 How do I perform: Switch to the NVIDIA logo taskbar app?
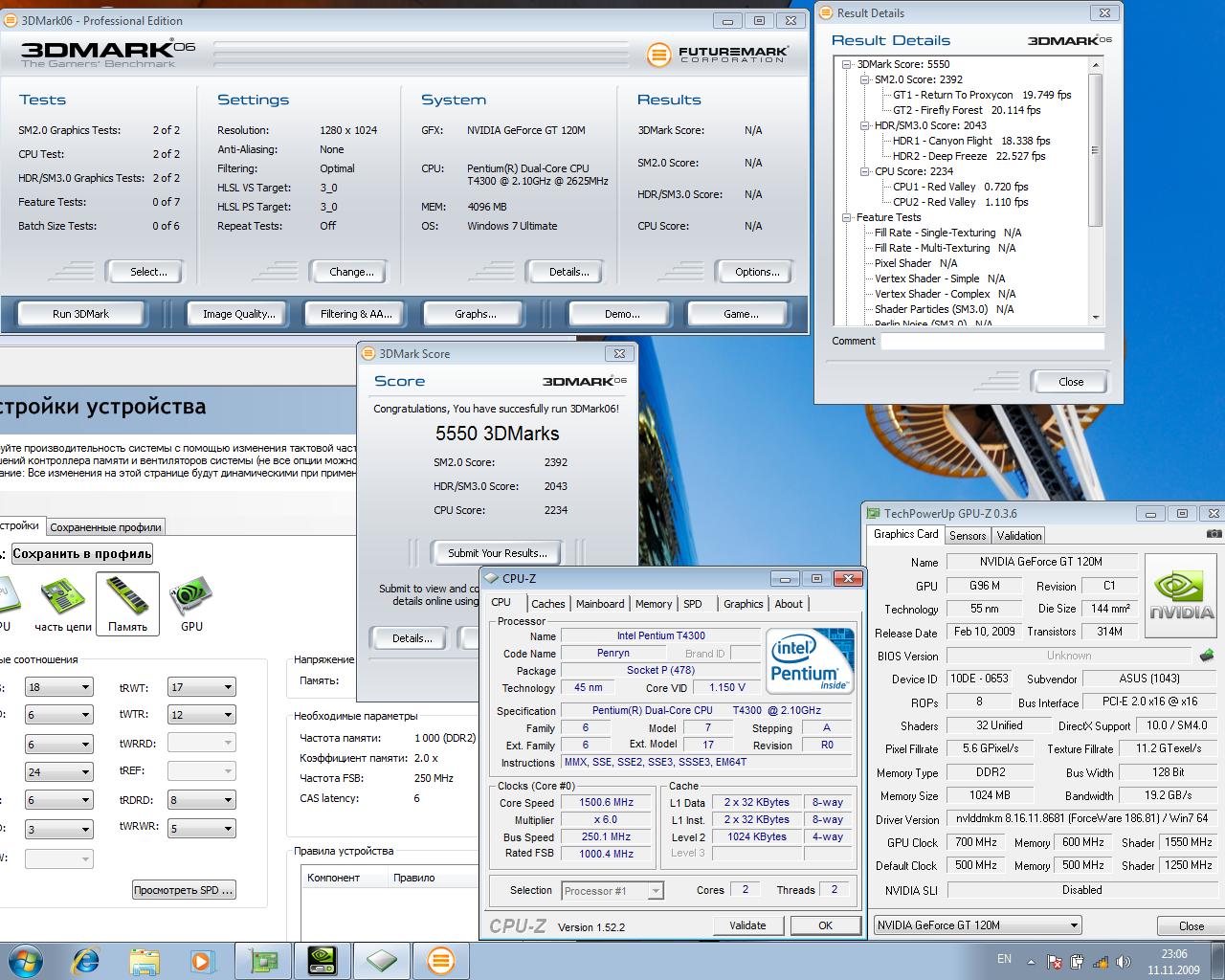pos(323,960)
